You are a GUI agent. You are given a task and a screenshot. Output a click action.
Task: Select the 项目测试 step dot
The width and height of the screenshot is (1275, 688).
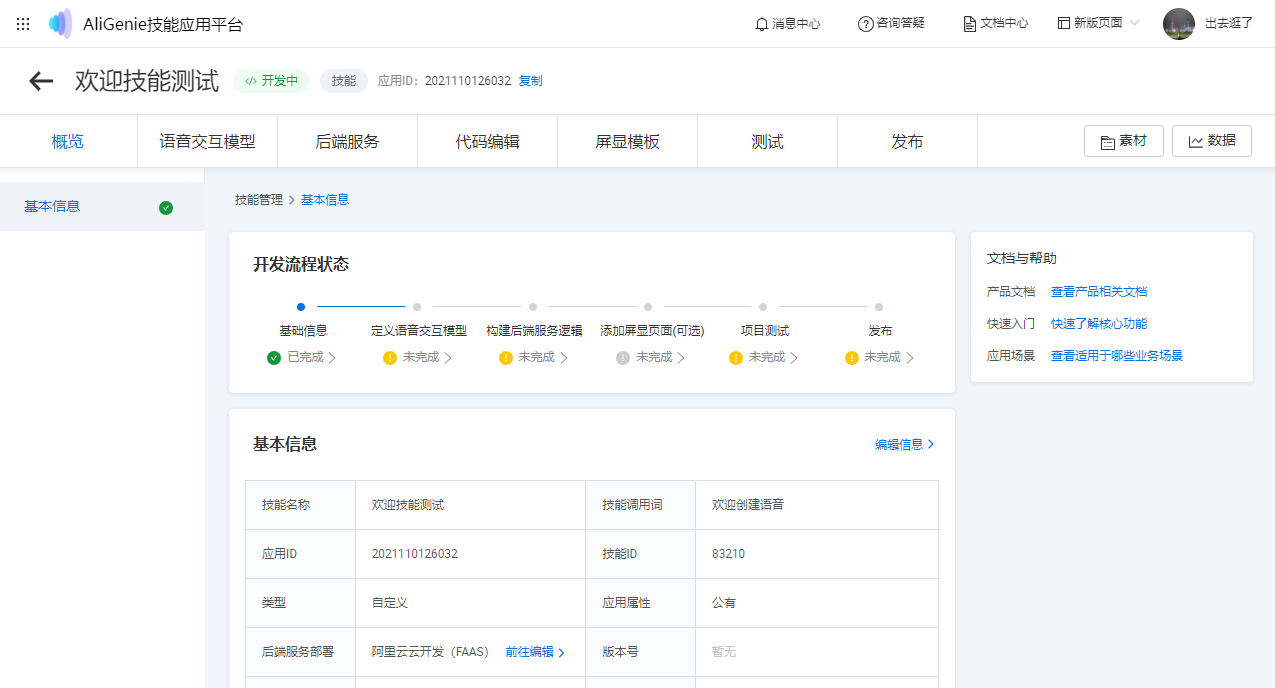[x=763, y=307]
